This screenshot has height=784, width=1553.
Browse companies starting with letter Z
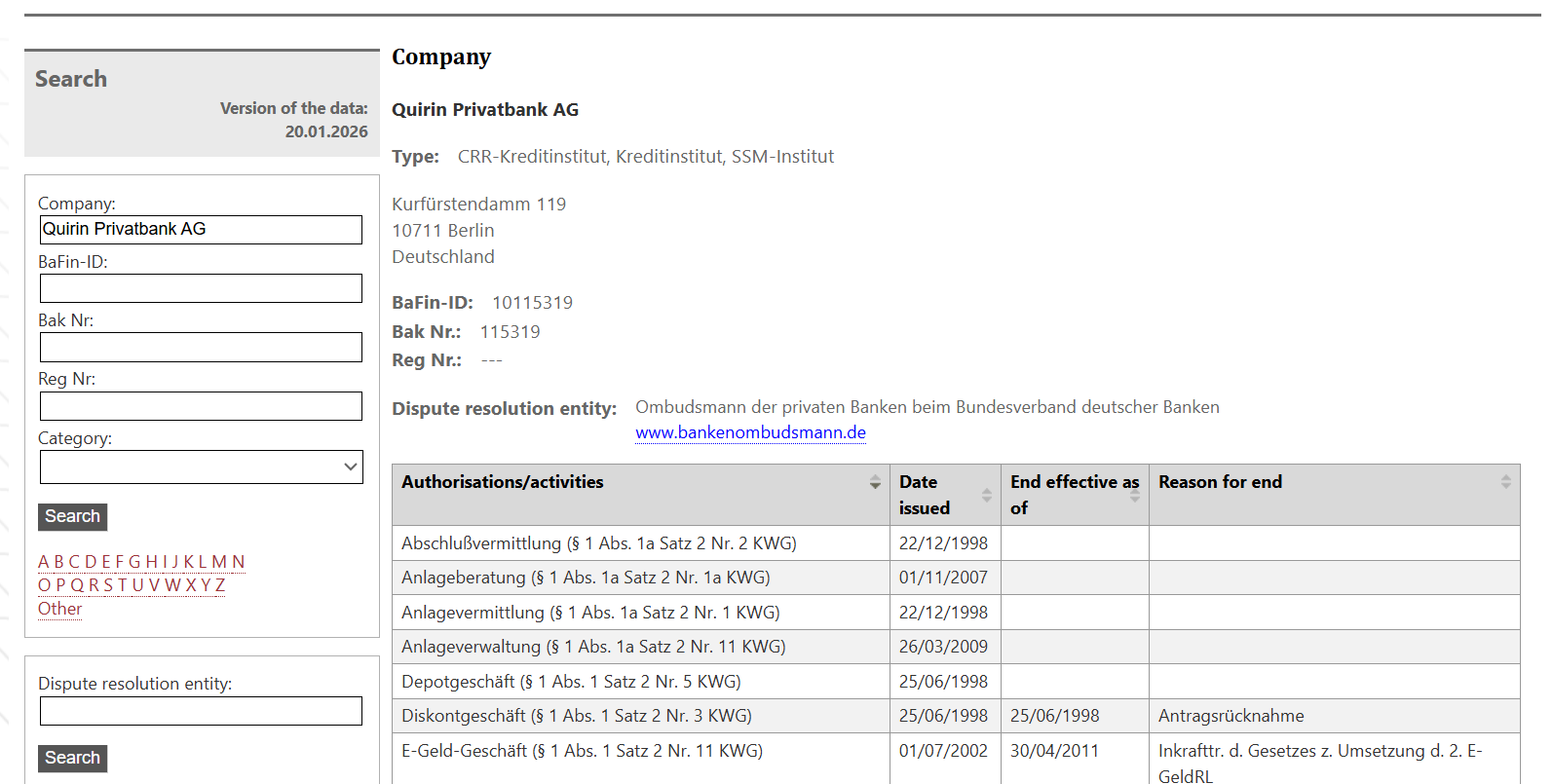click(x=220, y=585)
